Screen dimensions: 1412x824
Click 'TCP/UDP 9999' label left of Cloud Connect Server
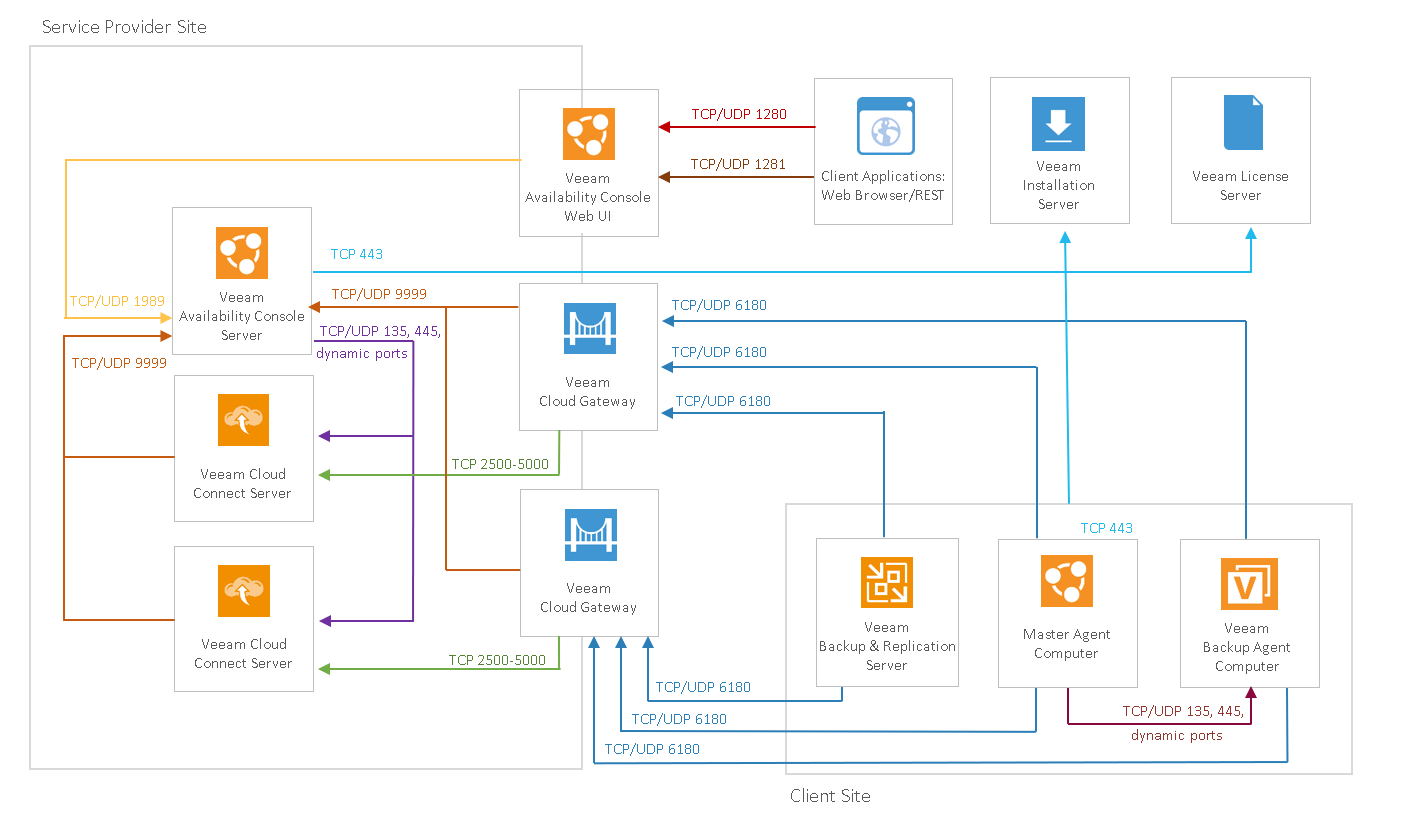119,363
